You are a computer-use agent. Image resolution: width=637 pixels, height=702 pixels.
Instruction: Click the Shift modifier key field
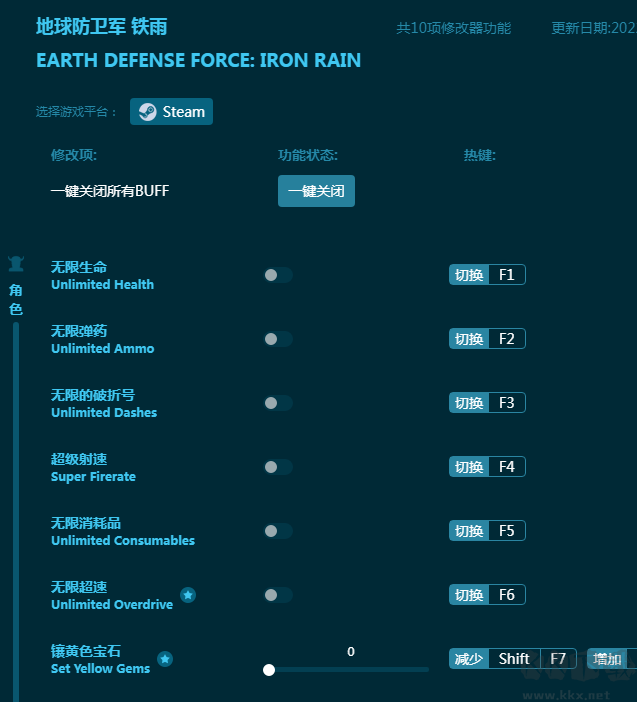(514, 659)
